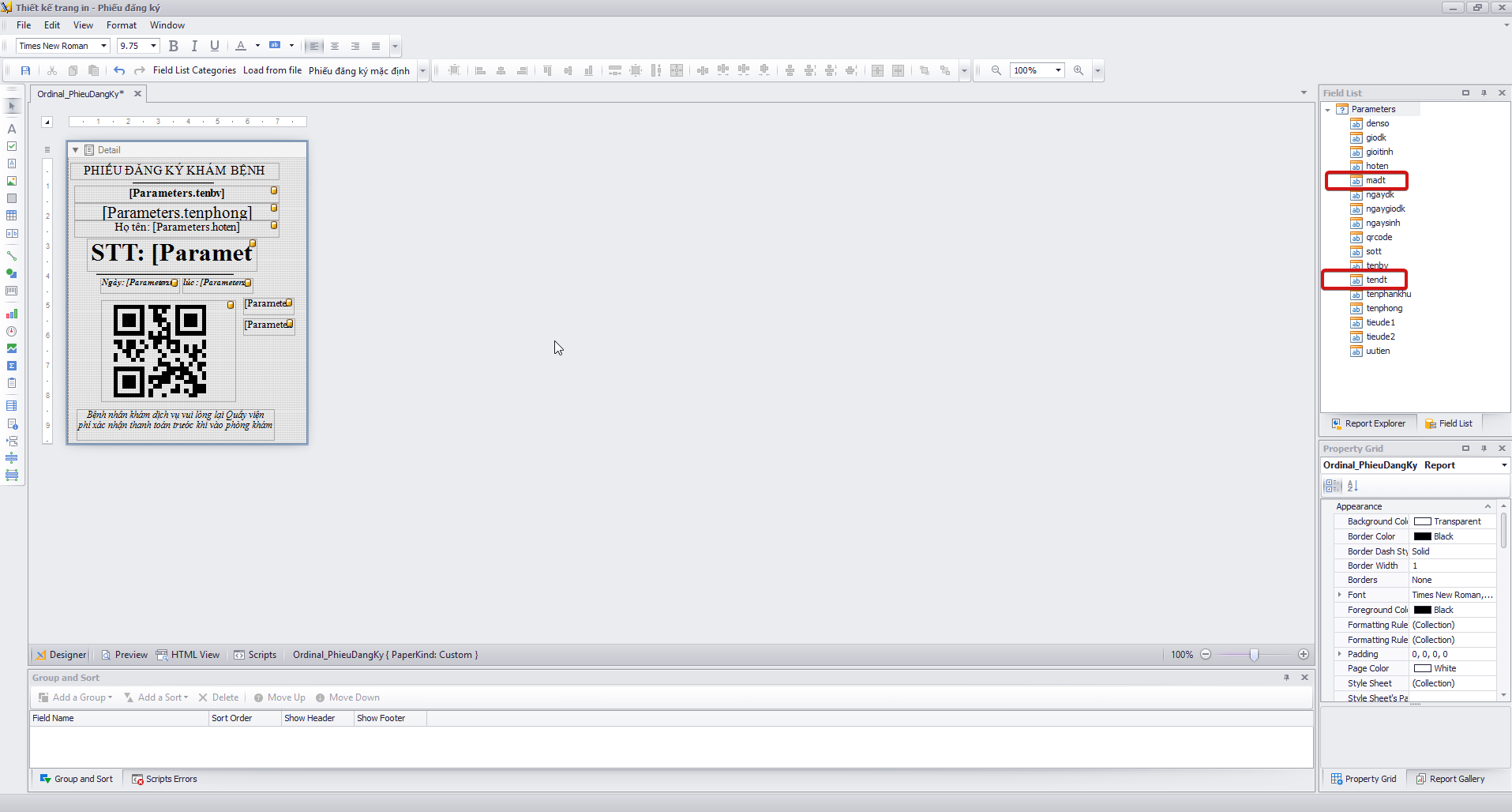Toggle Underline formatting
1512x812 pixels.
(x=215, y=46)
